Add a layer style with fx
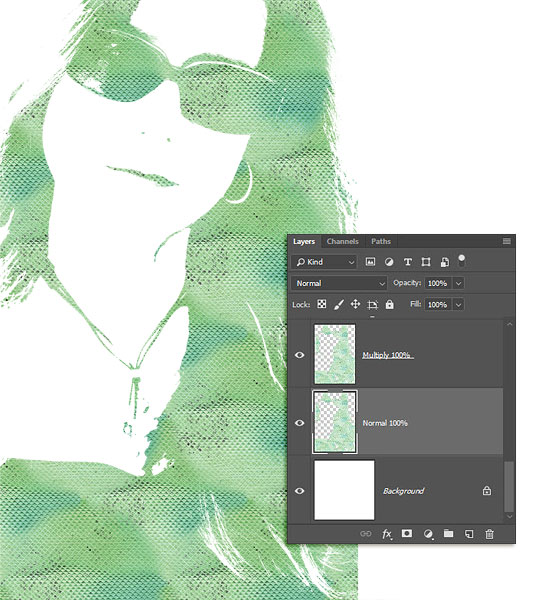Image resolution: width=541 pixels, height=600 pixels. [387, 534]
